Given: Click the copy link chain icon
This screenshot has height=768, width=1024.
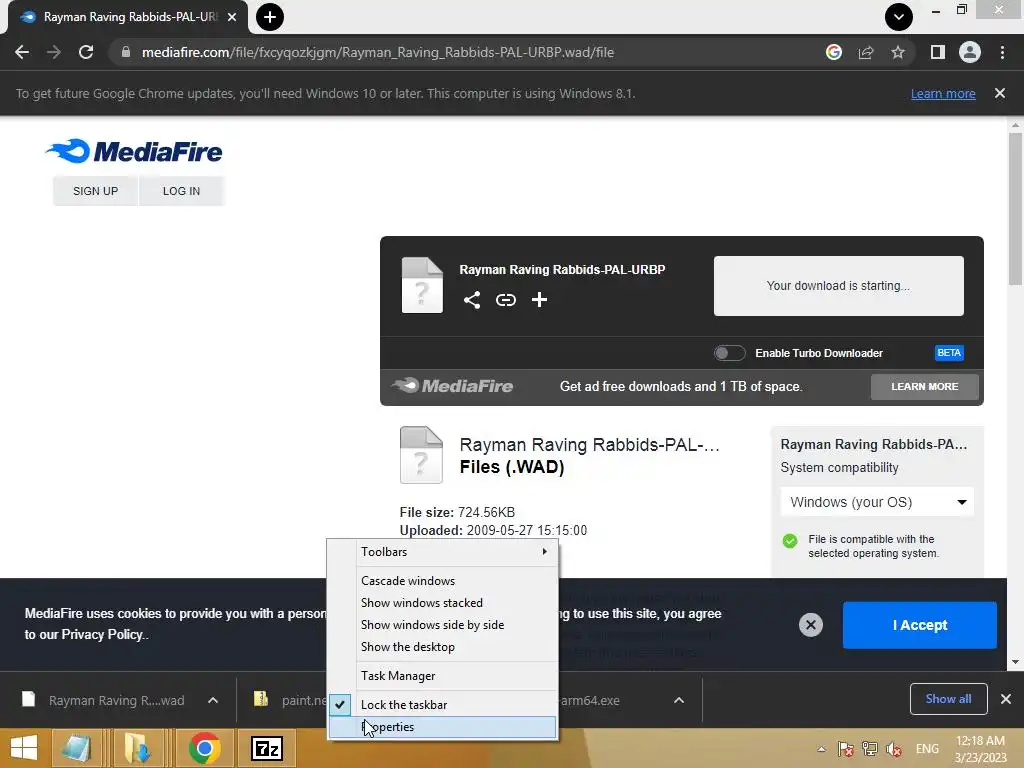Looking at the screenshot, I should pyautogui.click(x=505, y=300).
